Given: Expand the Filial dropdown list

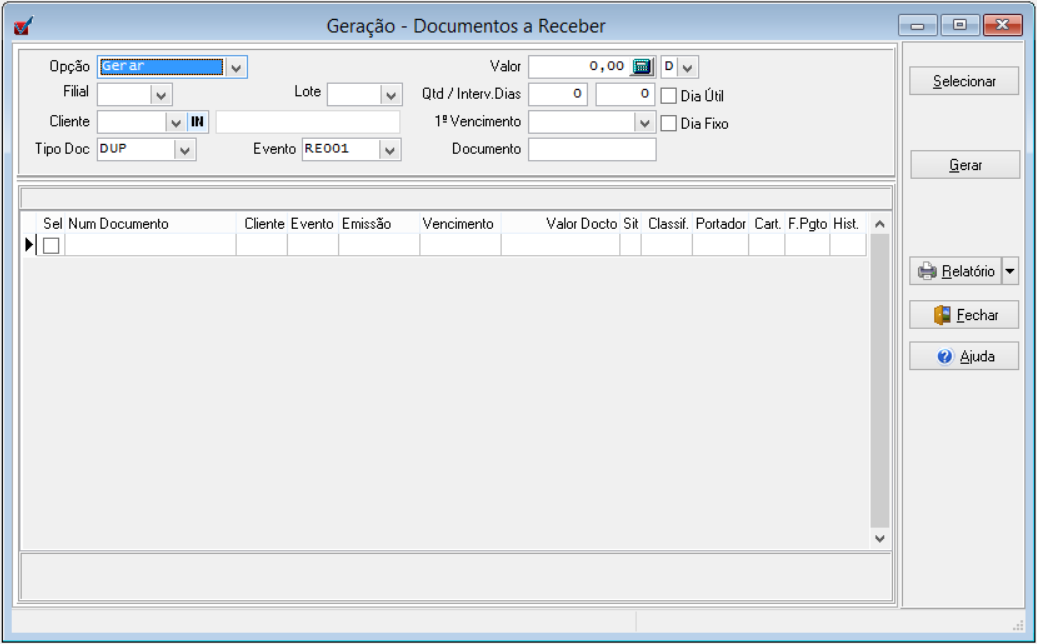Looking at the screenshot, I should point(162,94).
